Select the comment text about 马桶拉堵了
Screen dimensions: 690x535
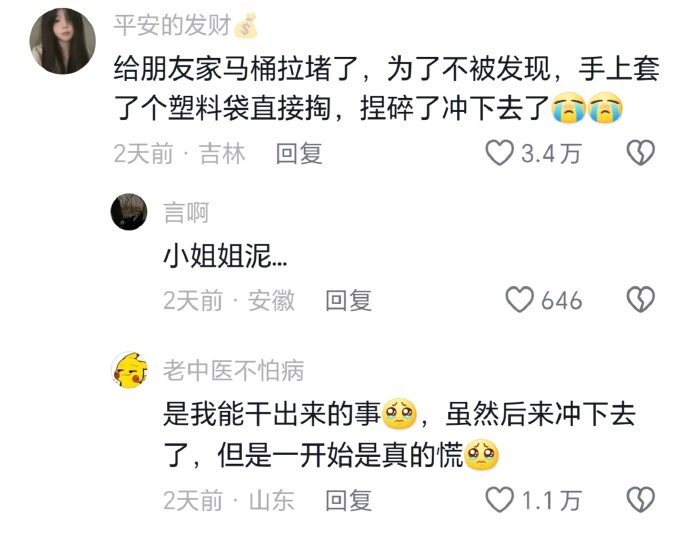point(386,88)
